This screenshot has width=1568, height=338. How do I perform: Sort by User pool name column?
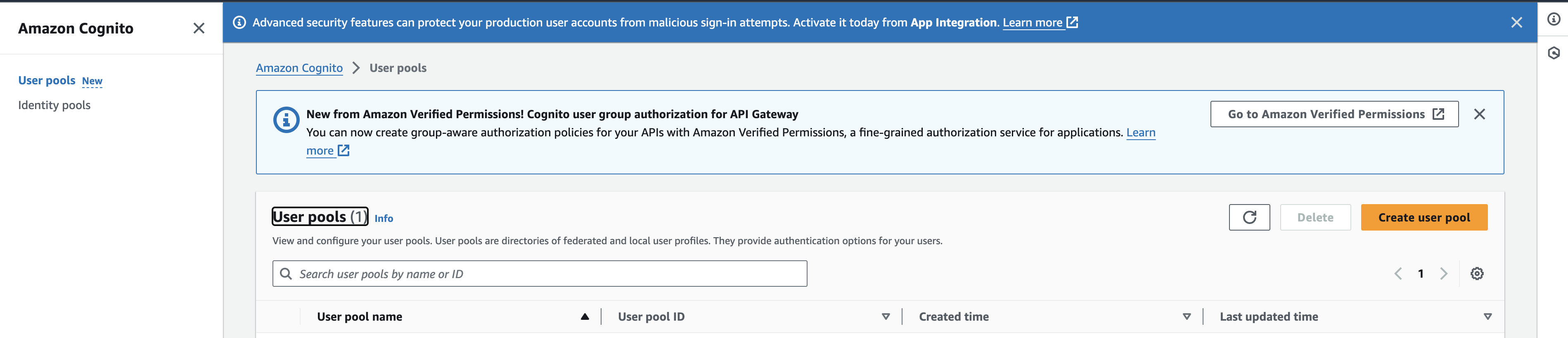point(359,317)
